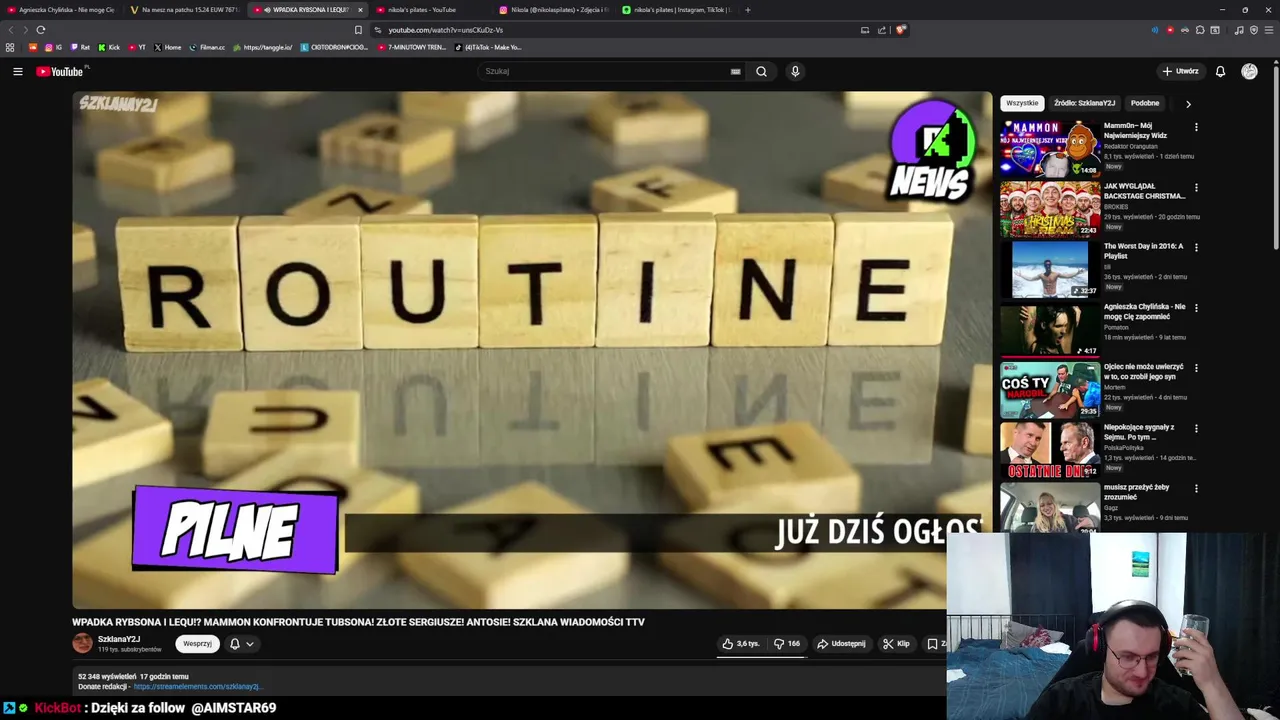
Task: Switch to Agnieszka Chylińska browser tab
Action: pos(60,10)
